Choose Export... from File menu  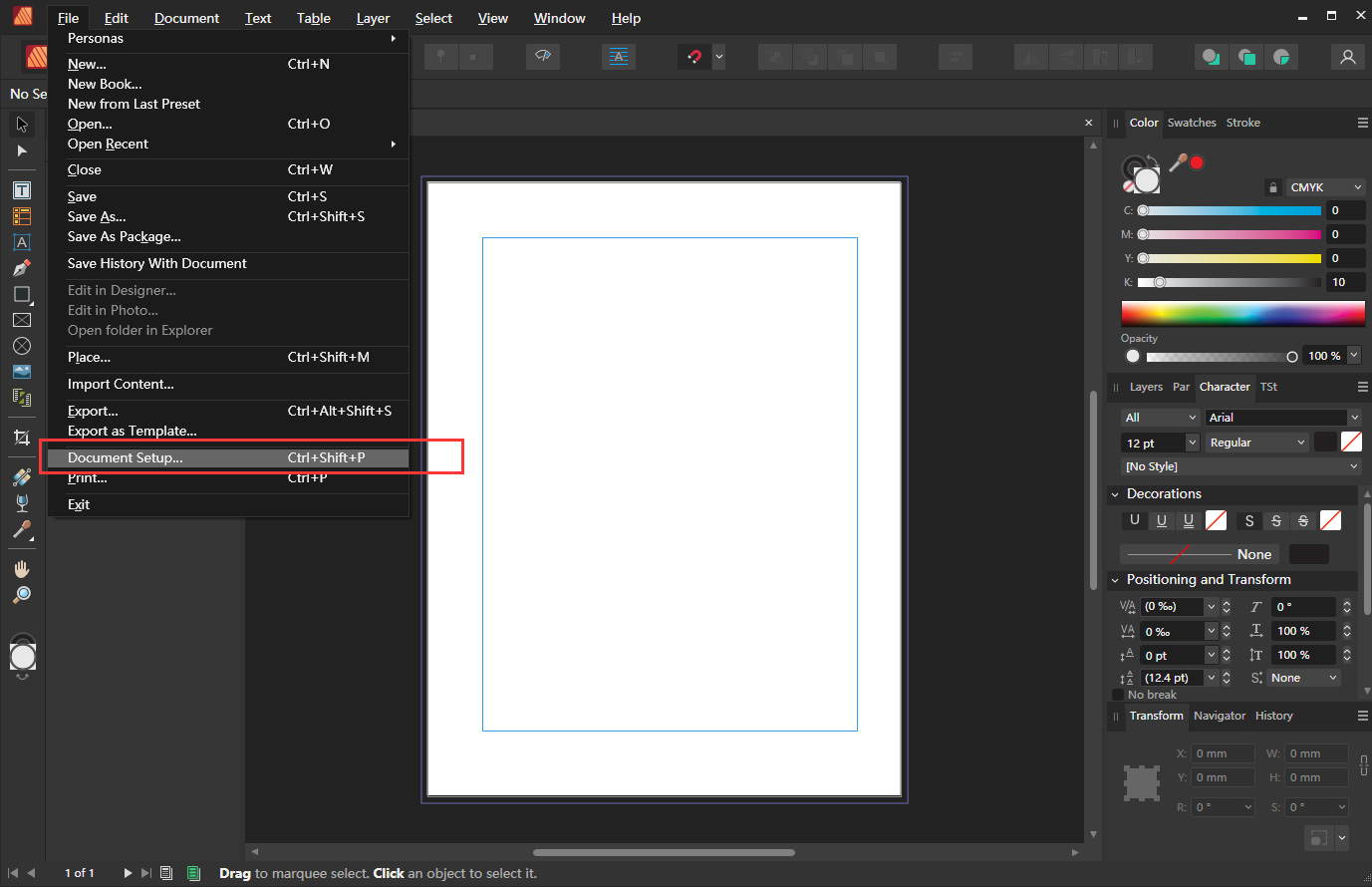[x=228, y=411]
